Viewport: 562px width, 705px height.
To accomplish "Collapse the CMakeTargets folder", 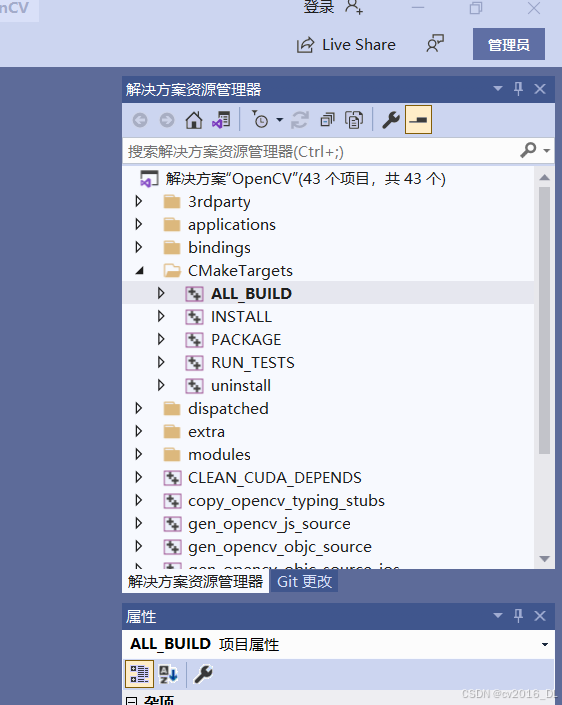I will click(x=140, y=271).
